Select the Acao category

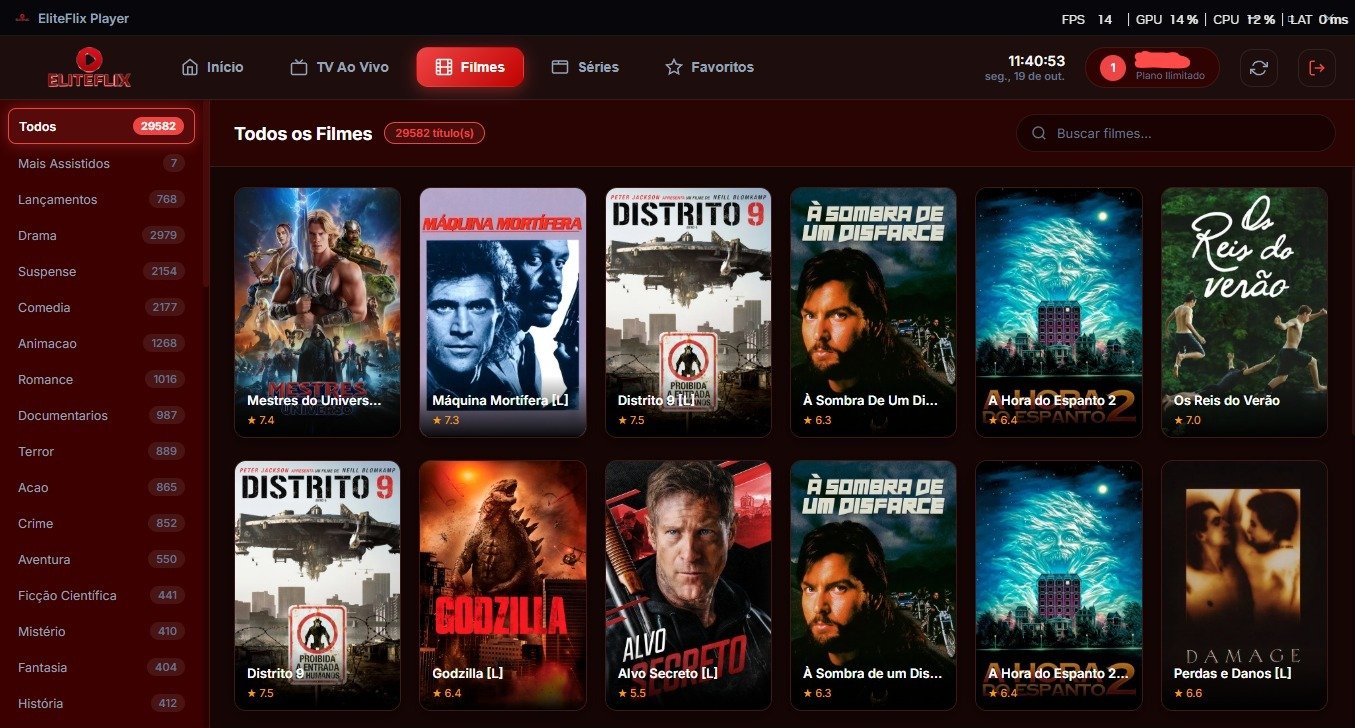pyautogui.click(x=101, y=487)
